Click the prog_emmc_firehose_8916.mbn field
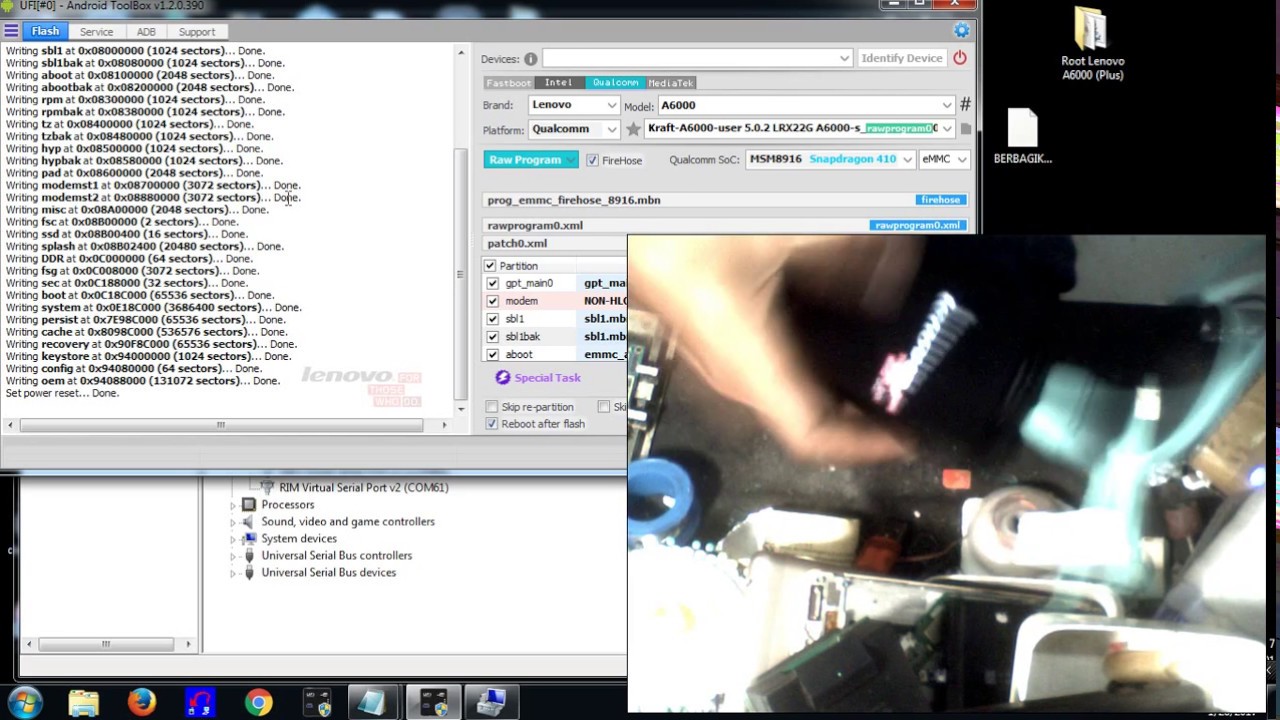The height and width of the screenshot is (720, 1280). point(725,200)
